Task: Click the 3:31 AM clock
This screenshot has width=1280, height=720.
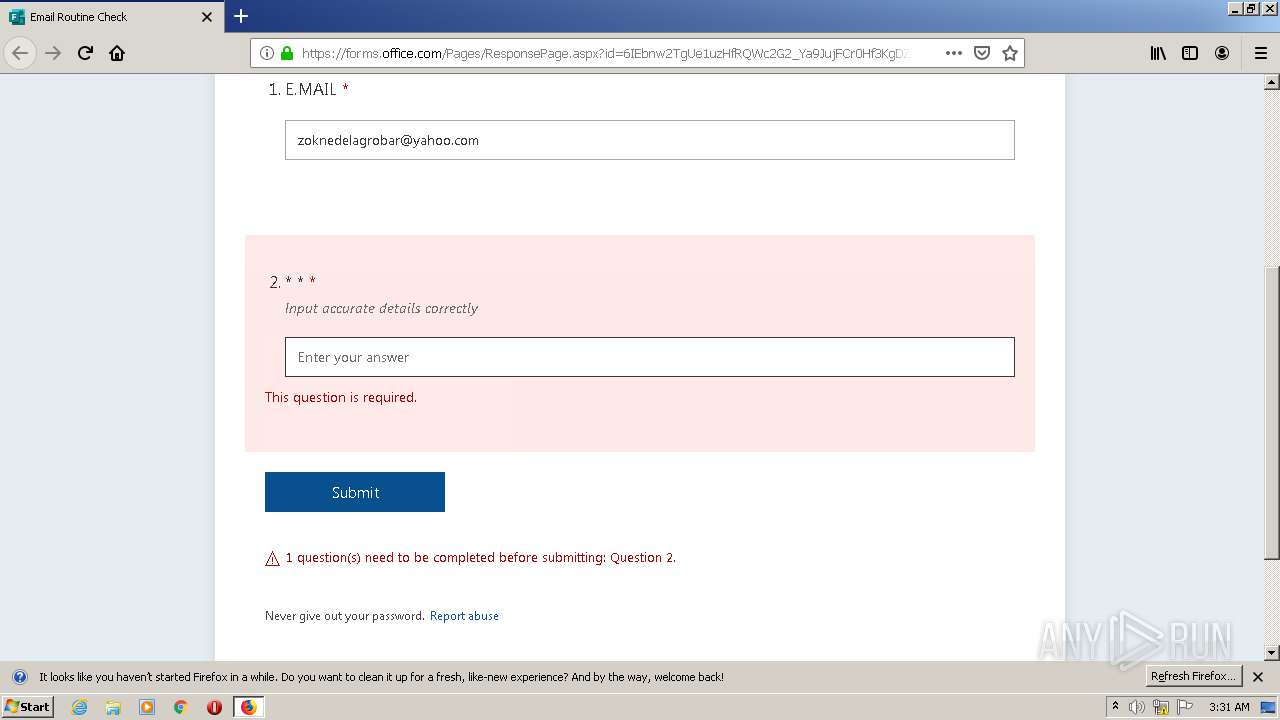Action: (x=1229, y=707)
